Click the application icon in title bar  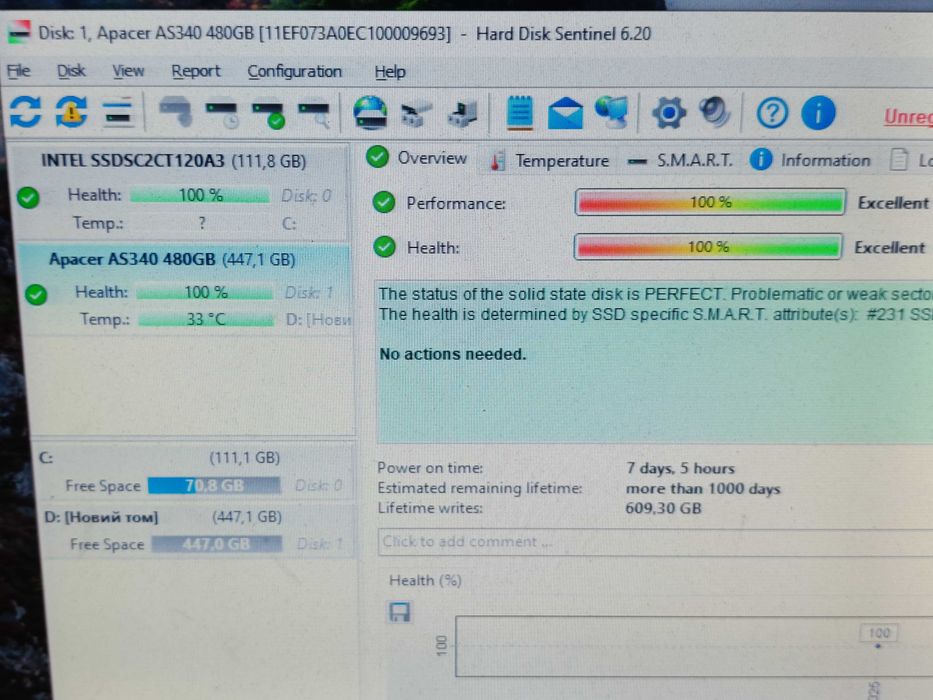coord(18,32)
